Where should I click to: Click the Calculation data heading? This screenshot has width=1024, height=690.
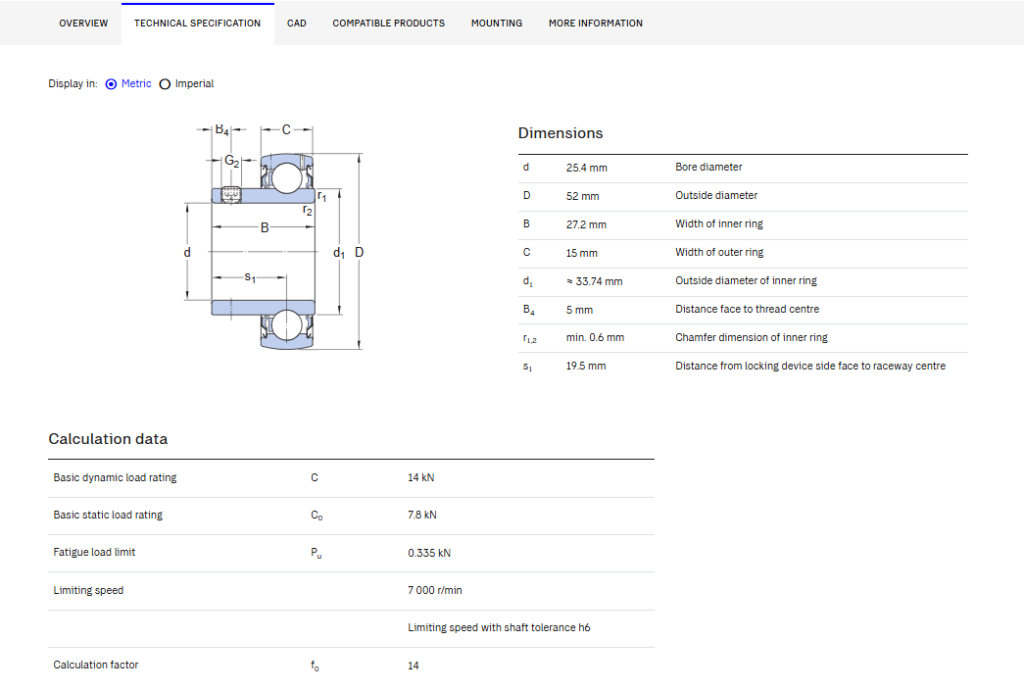pos(108,439)
